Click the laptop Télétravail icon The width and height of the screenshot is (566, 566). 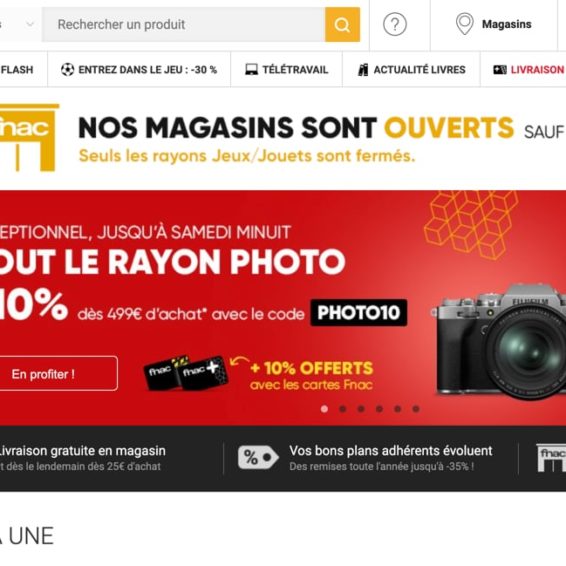click(x=252, y=69)
